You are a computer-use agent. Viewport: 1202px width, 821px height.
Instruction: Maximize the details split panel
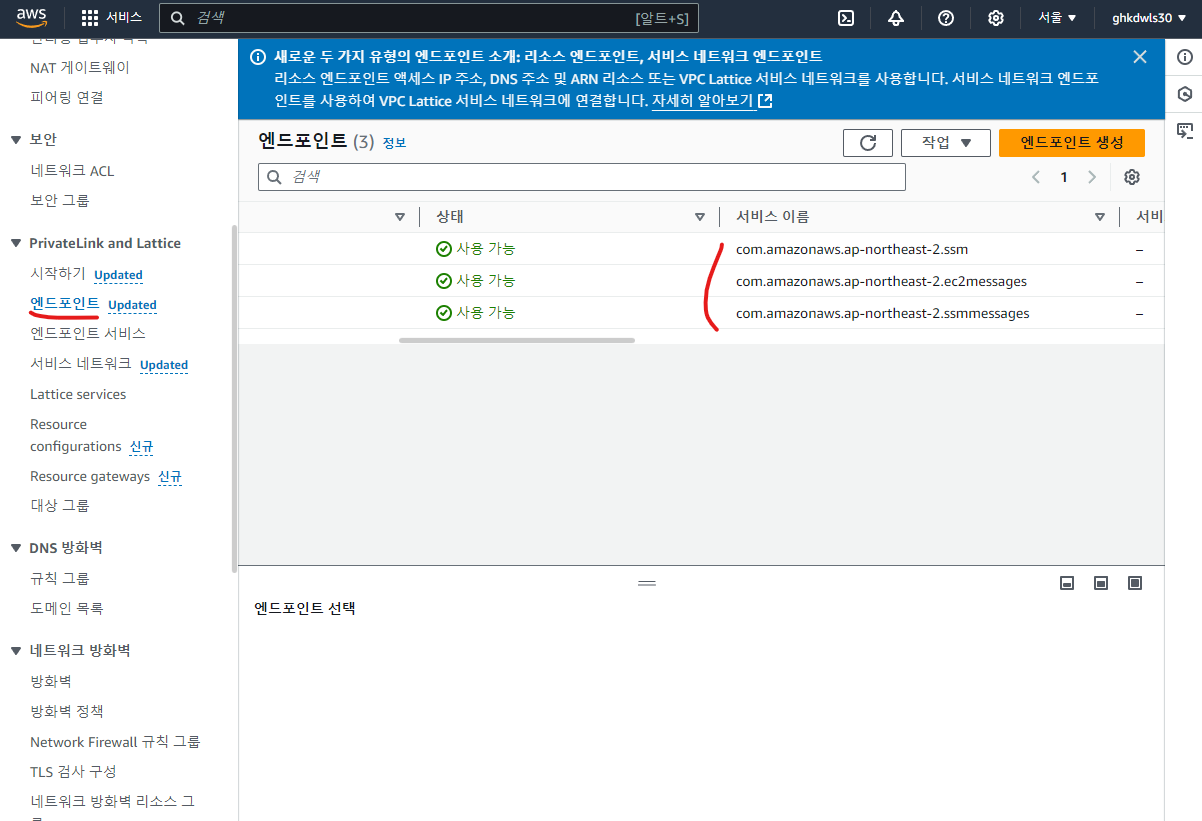point(1135,583)
